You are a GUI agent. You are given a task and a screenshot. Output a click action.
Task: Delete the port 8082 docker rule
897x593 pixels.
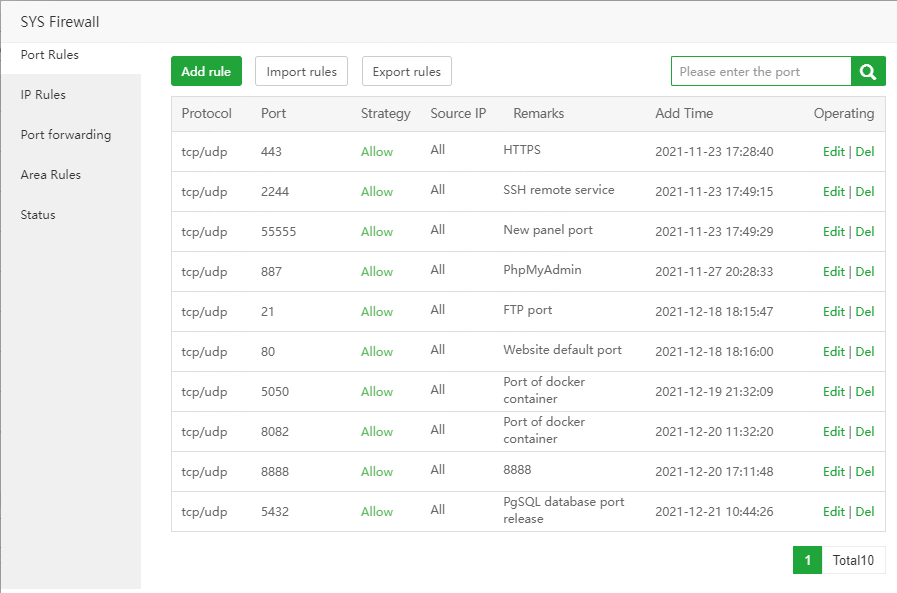(865, 432)
